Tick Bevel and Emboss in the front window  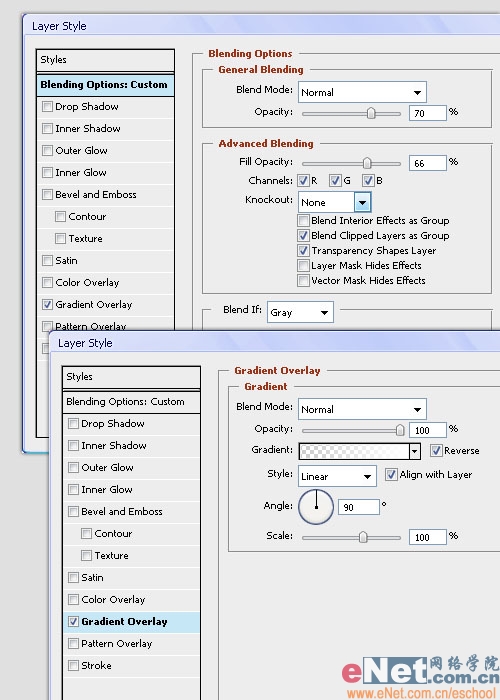coord(73,511)
